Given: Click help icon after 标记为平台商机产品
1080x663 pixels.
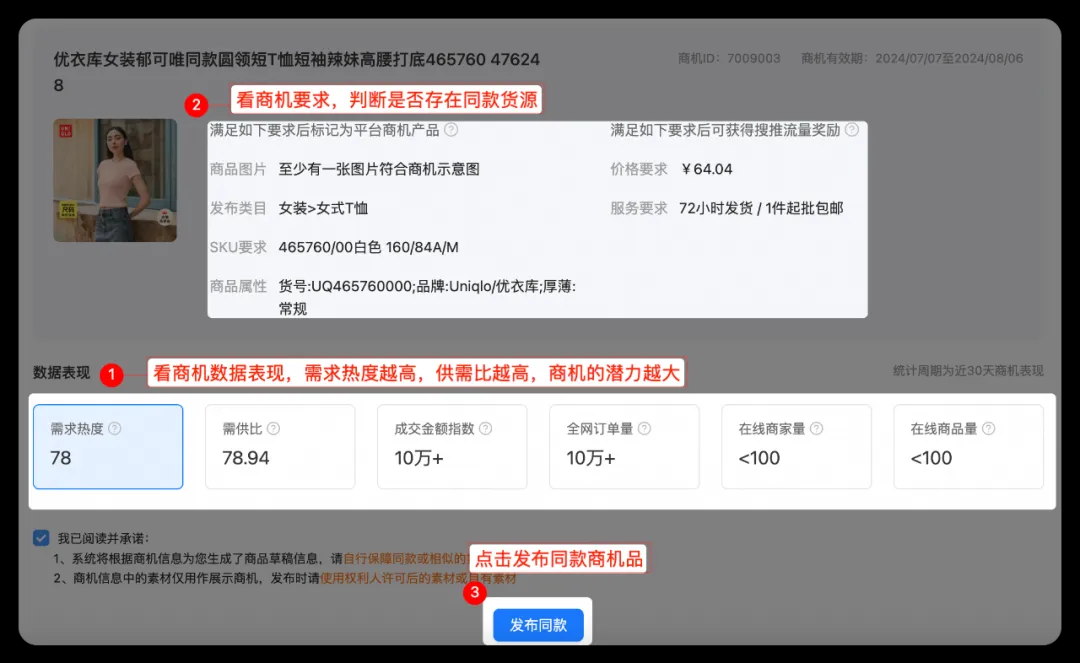Looking at the screenshot, I should click(451, 130).
